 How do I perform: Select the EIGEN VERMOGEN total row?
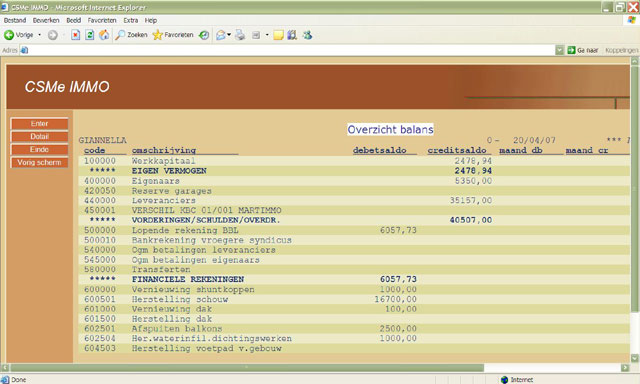[x=354, y=171]
